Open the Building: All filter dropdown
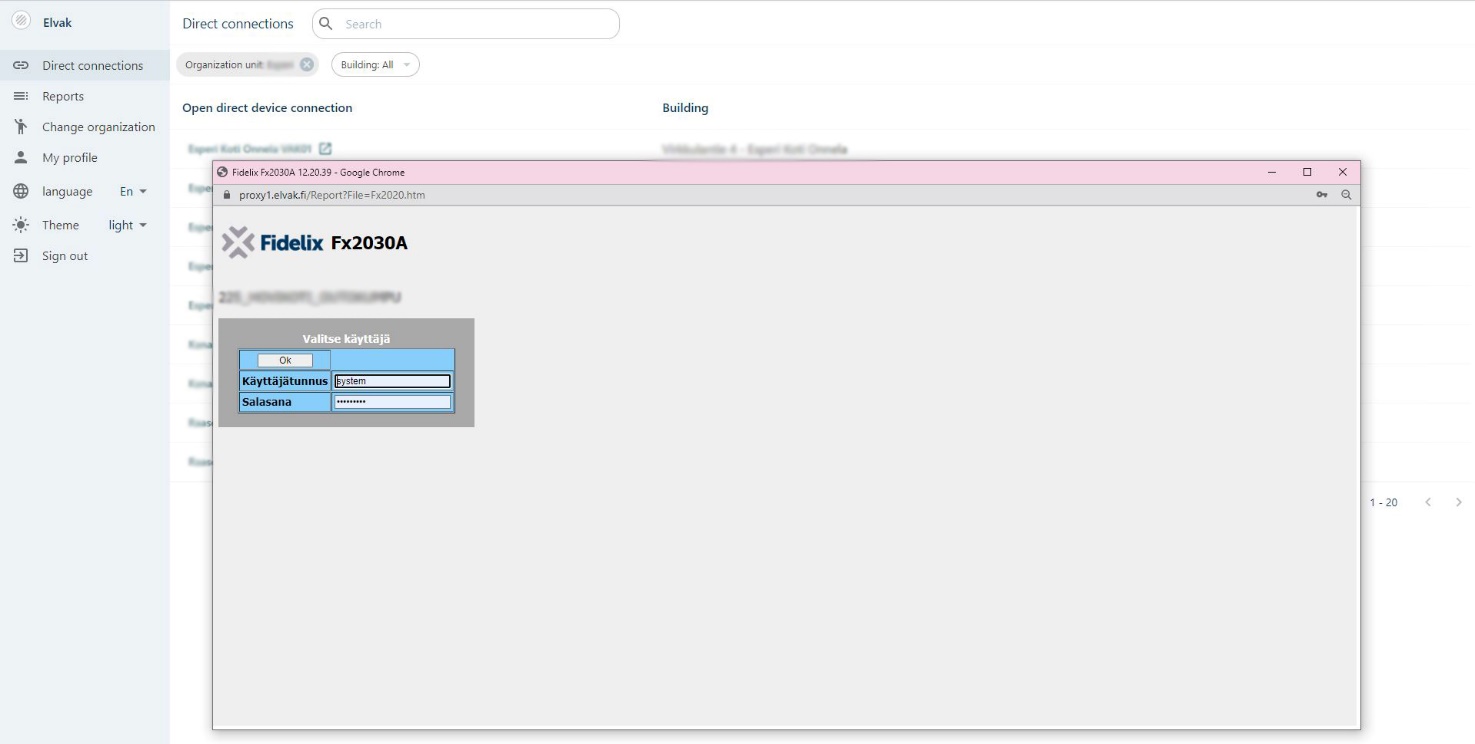 [x=375, y=65]
